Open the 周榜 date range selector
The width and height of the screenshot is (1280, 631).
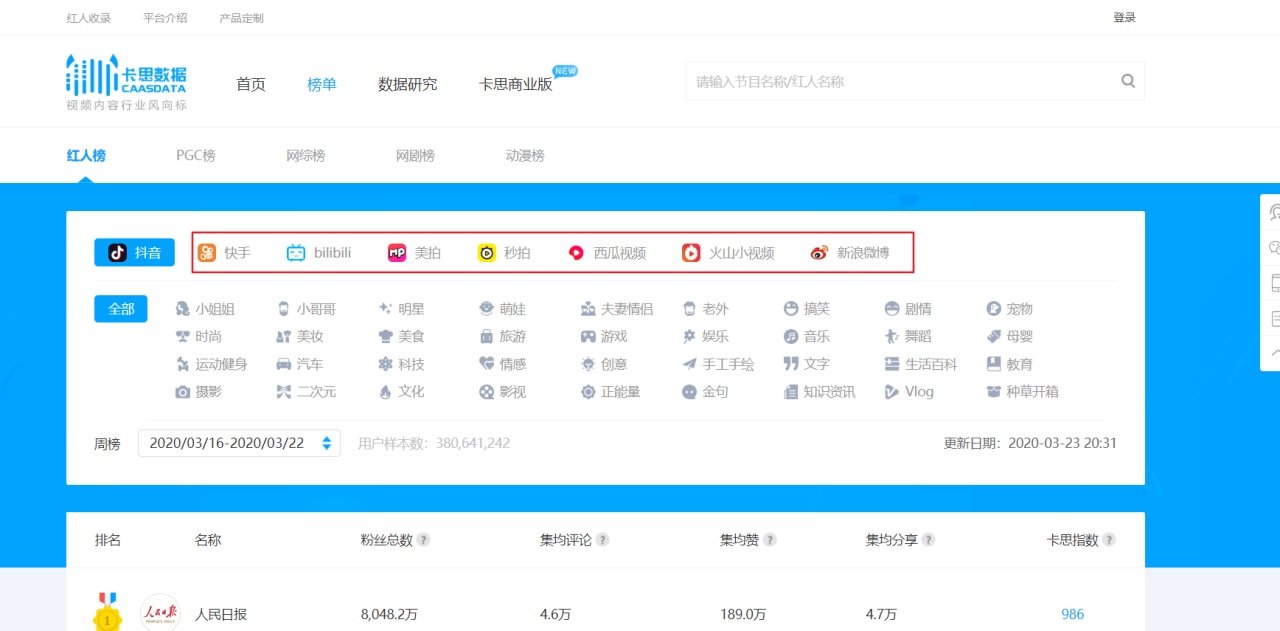click(x=238, y=443)
